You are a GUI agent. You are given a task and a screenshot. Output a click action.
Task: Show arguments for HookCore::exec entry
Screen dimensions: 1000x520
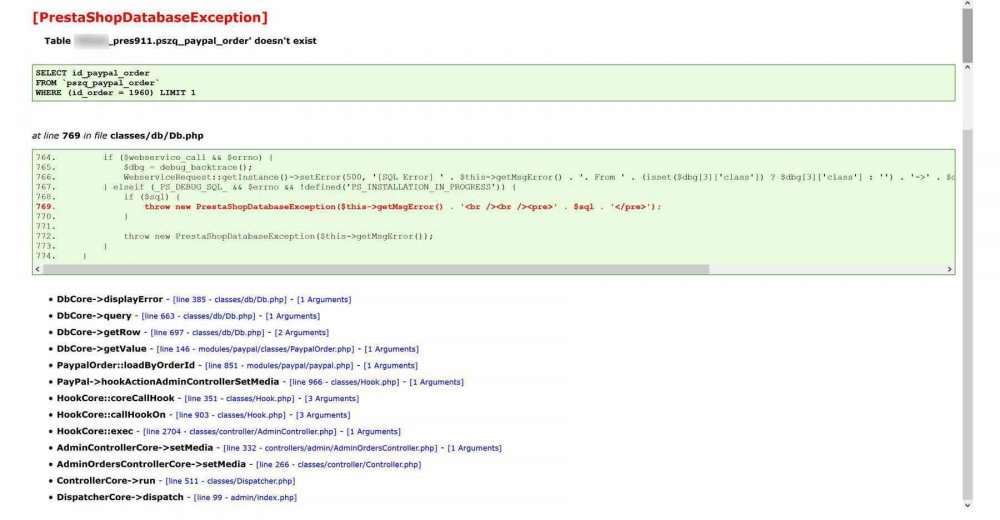click(x=373, y=432)
